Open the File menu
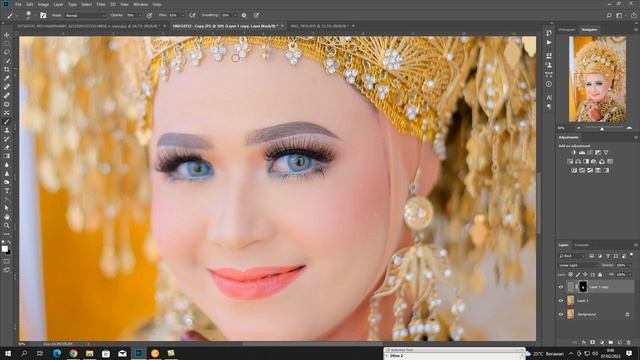640x360 pixels. point(18,4)
